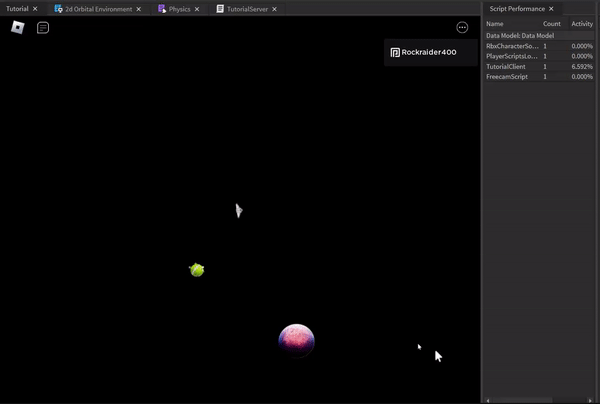Select the FreecamScript row

539,77
